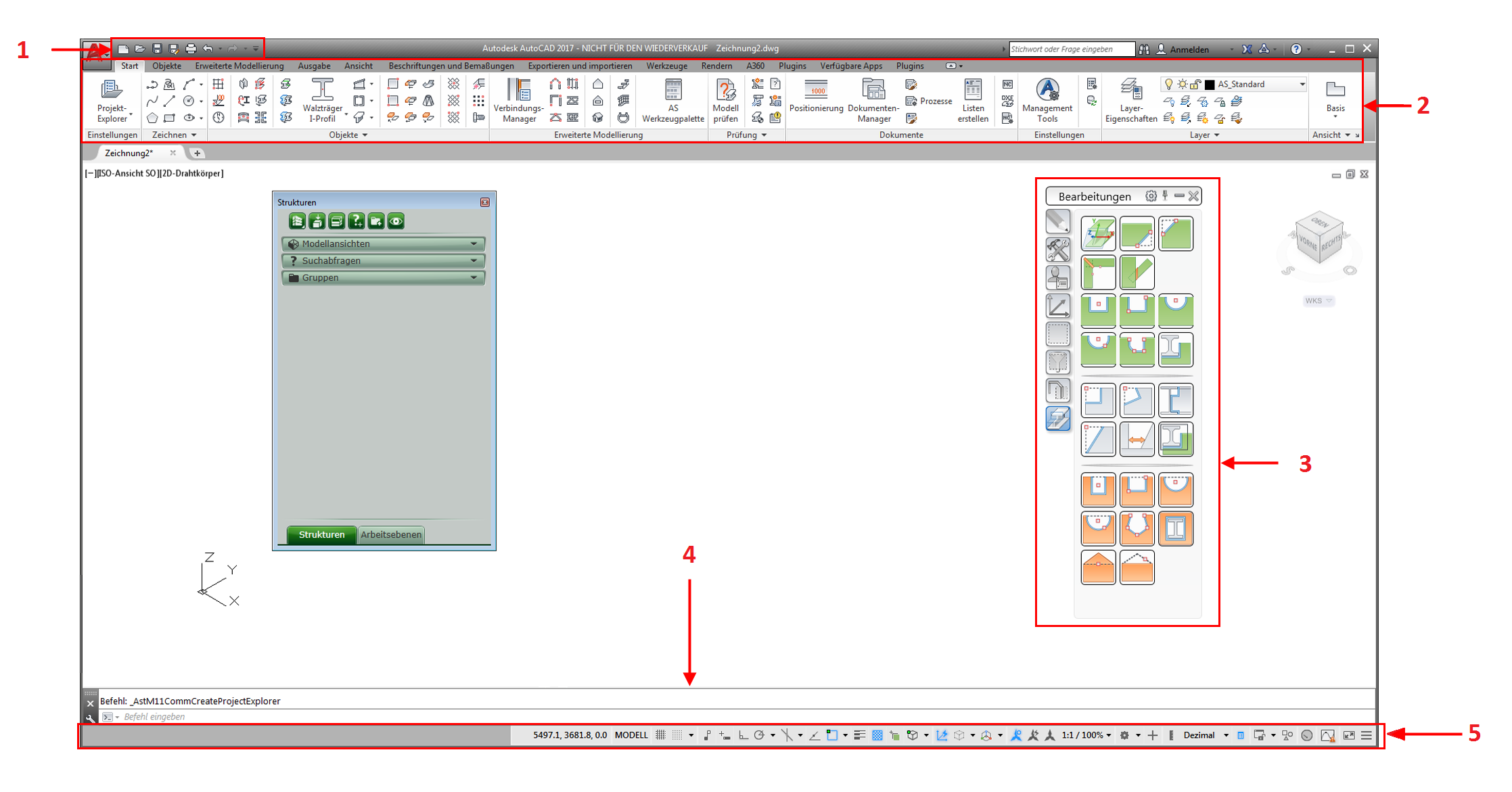Open the AS Werkzeugpalette
The height and width of the screenshot is (792, 1512).
(672, 90)
